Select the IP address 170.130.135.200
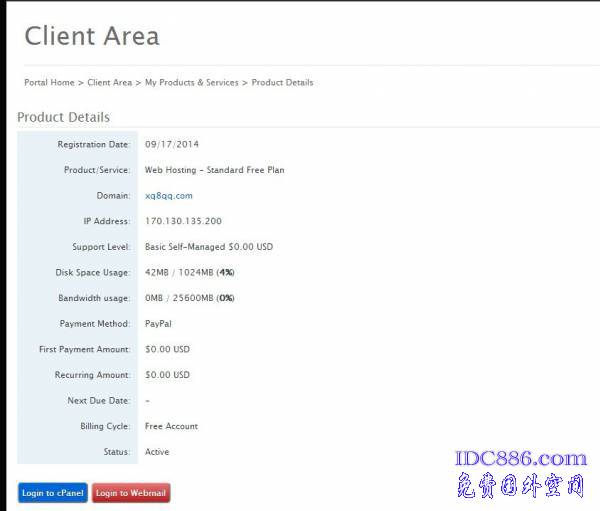 [x=183, y=221]
